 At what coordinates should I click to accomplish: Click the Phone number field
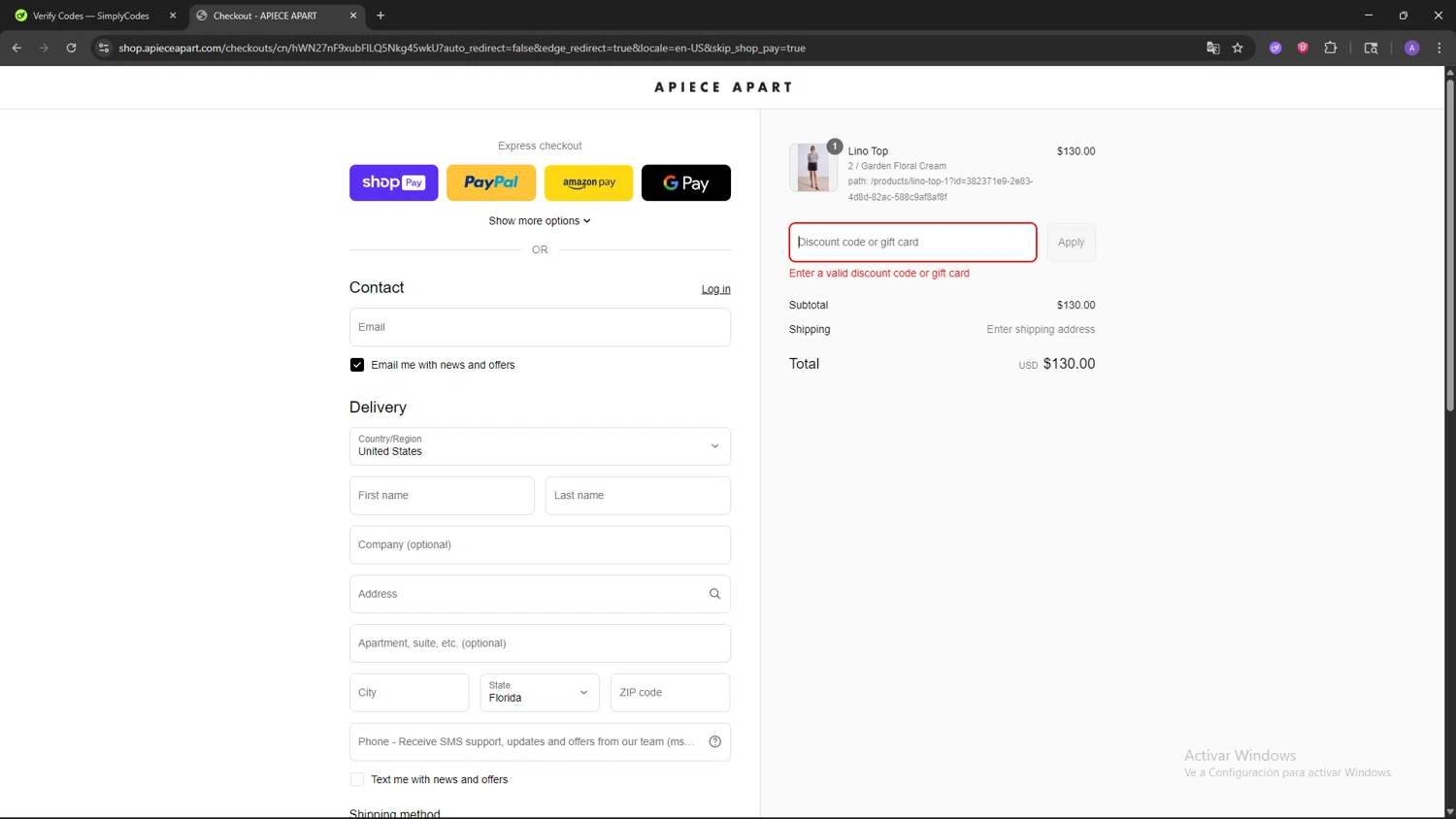540,742
